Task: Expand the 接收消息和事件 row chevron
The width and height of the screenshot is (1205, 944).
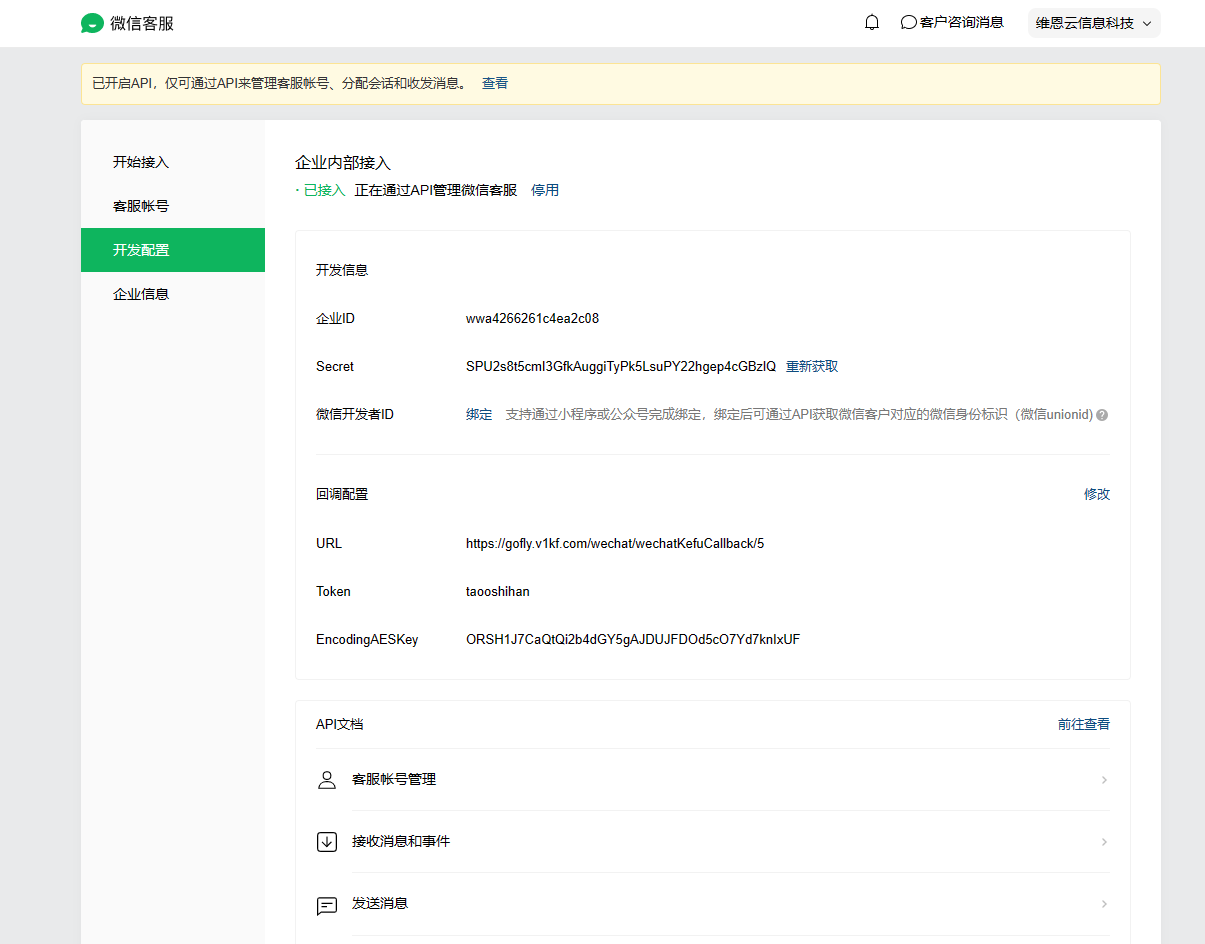Action: tap(1104, 842)
